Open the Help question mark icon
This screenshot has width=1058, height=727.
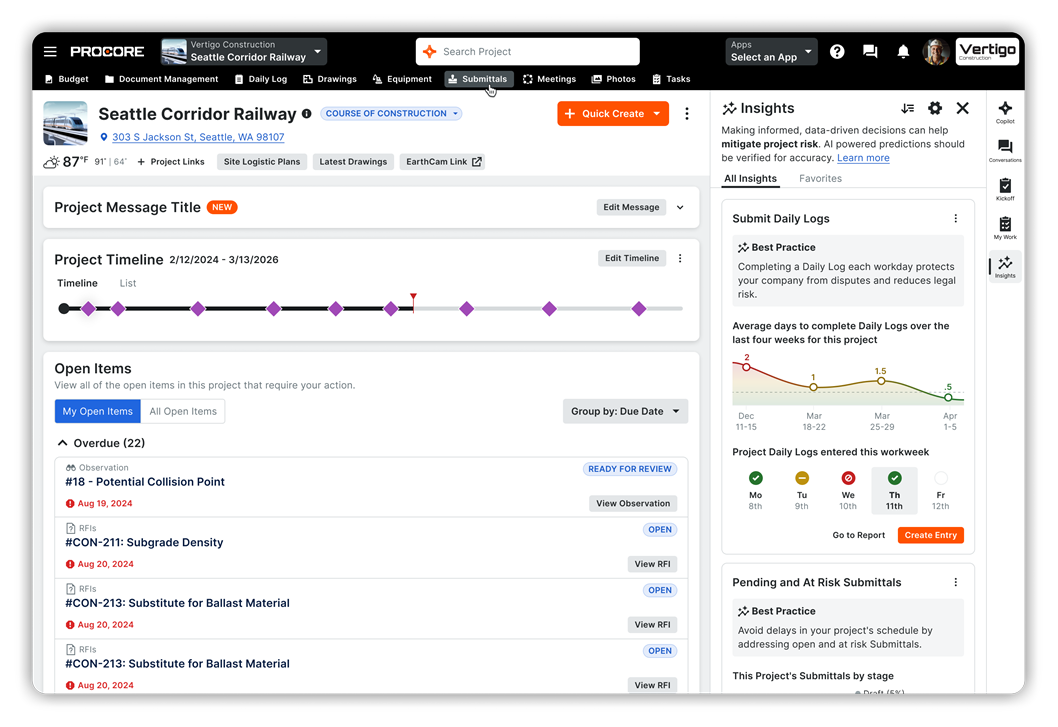click(x=837, y=51)
